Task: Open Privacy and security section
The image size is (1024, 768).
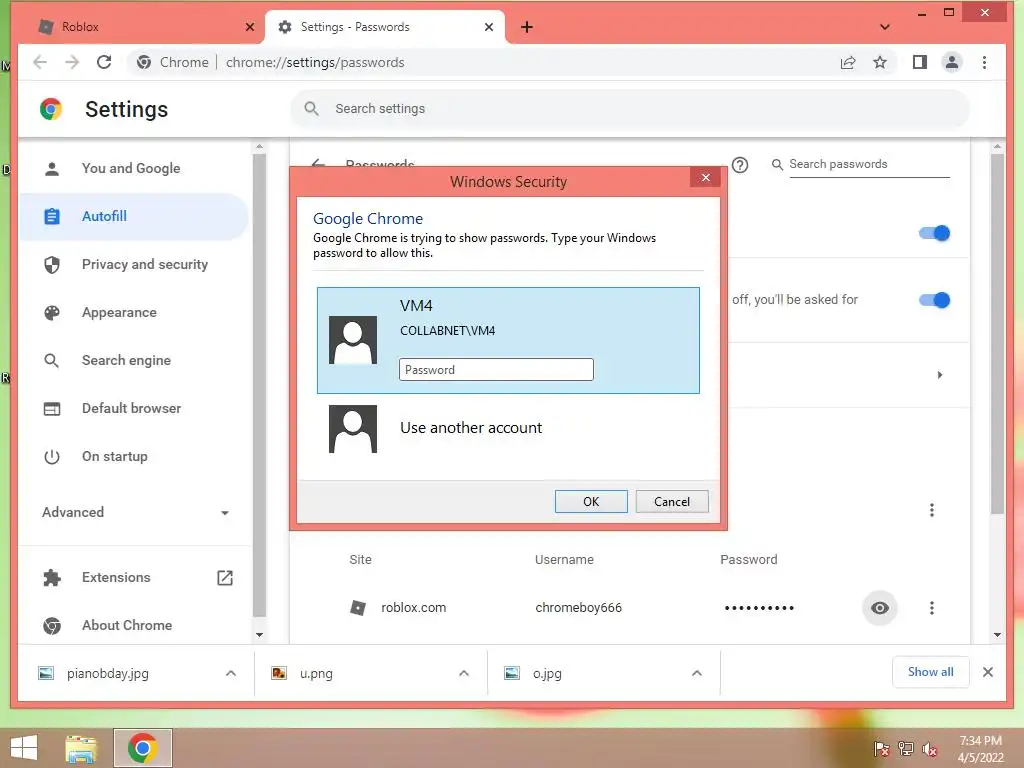Action: [x=134, y=264]
